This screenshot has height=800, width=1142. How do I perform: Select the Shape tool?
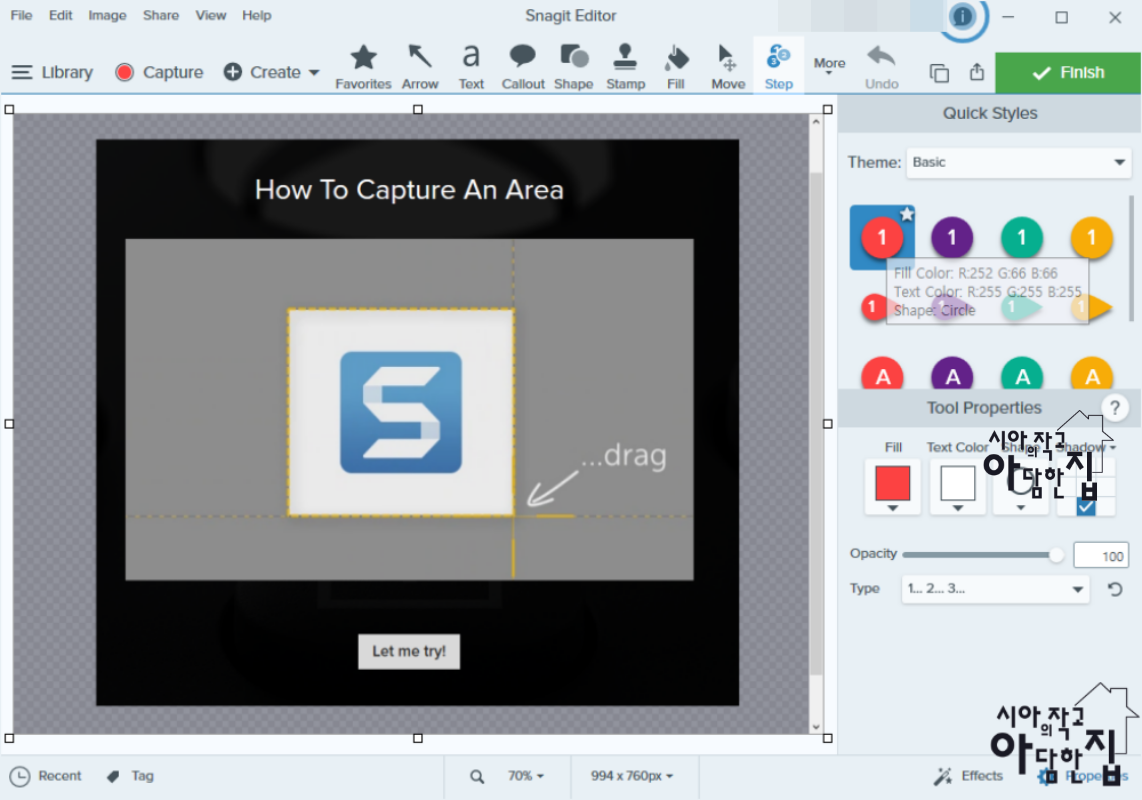pyautogui.click(x=573, y=66)
